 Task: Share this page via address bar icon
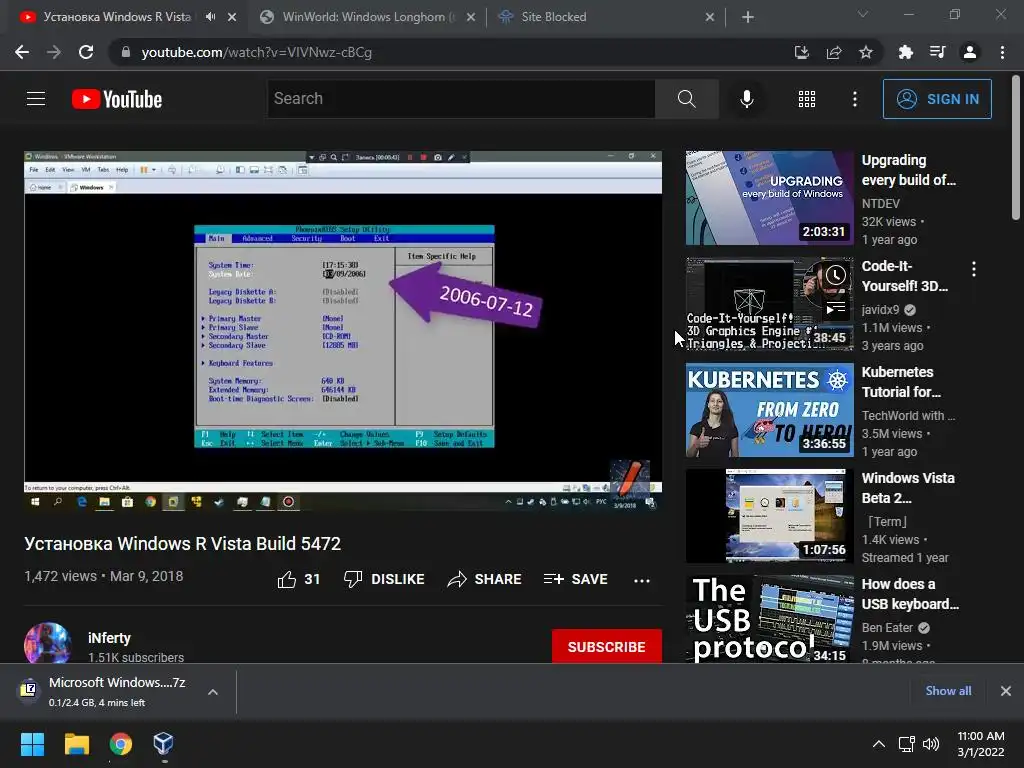(x=834, y=52)
